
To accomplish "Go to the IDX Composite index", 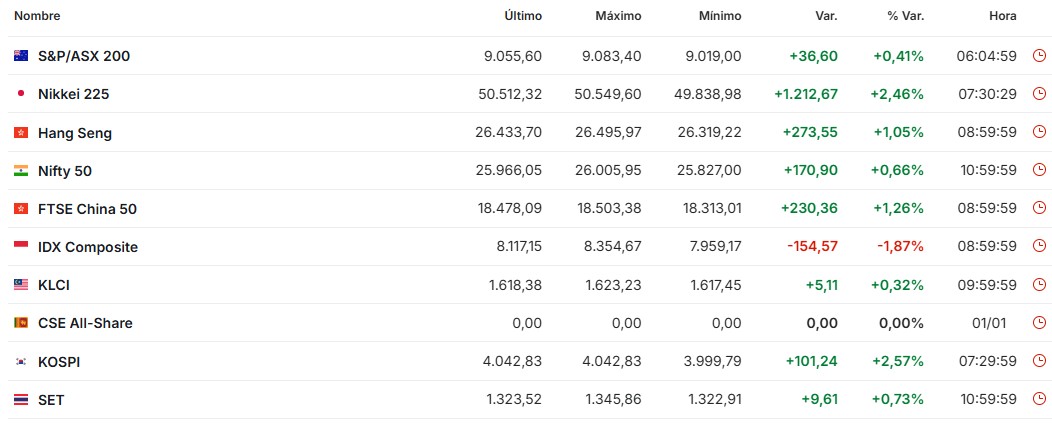I will (88, 247).
